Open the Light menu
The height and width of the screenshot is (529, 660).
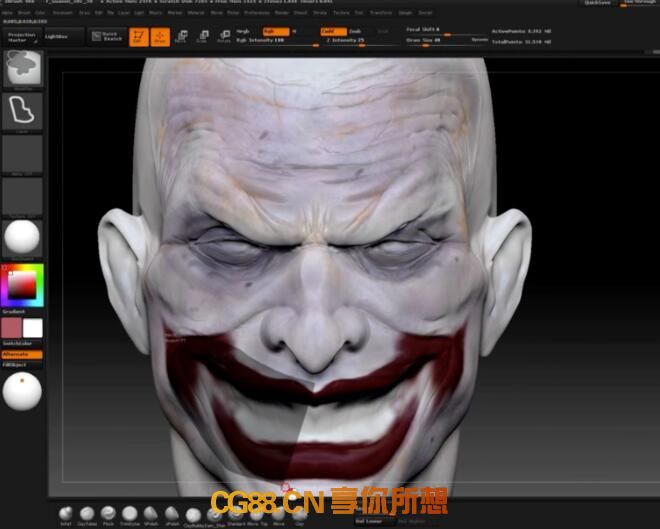(139, 13)
